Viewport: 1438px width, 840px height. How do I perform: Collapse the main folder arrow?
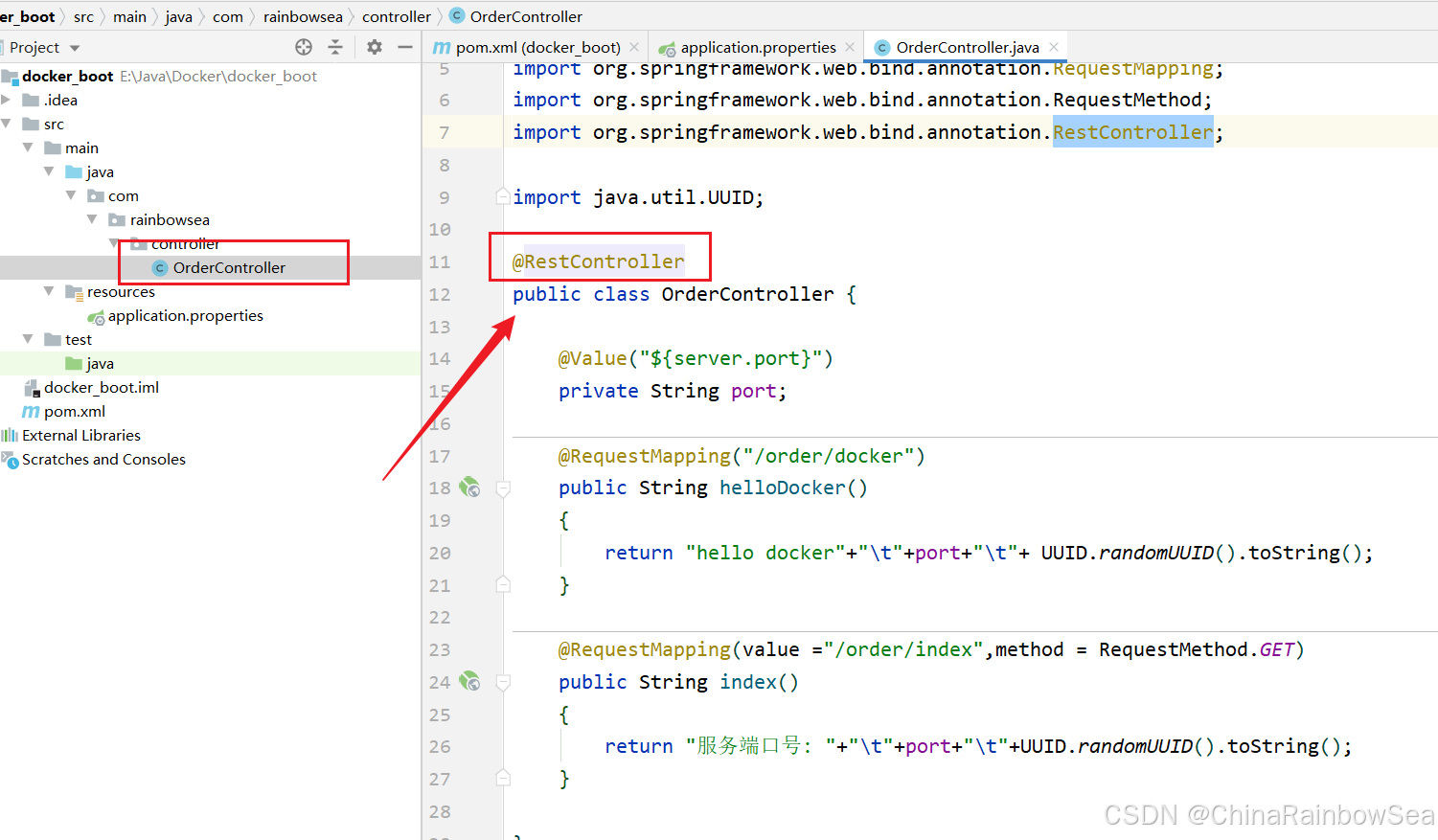[28, 148]
